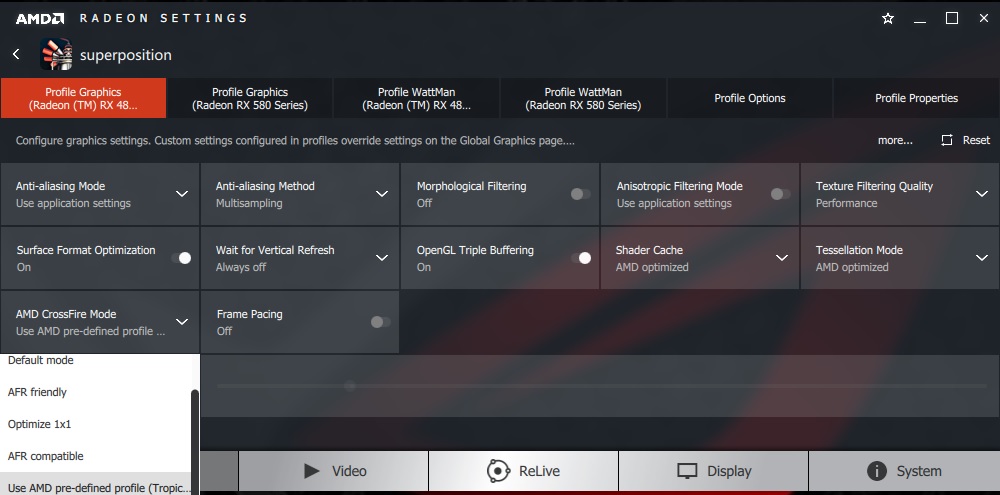Image resolution: width=1000 pixels, height=495 pixels.
Task: Open Tessellation Mode dropdown
Action: pos(982,258)
